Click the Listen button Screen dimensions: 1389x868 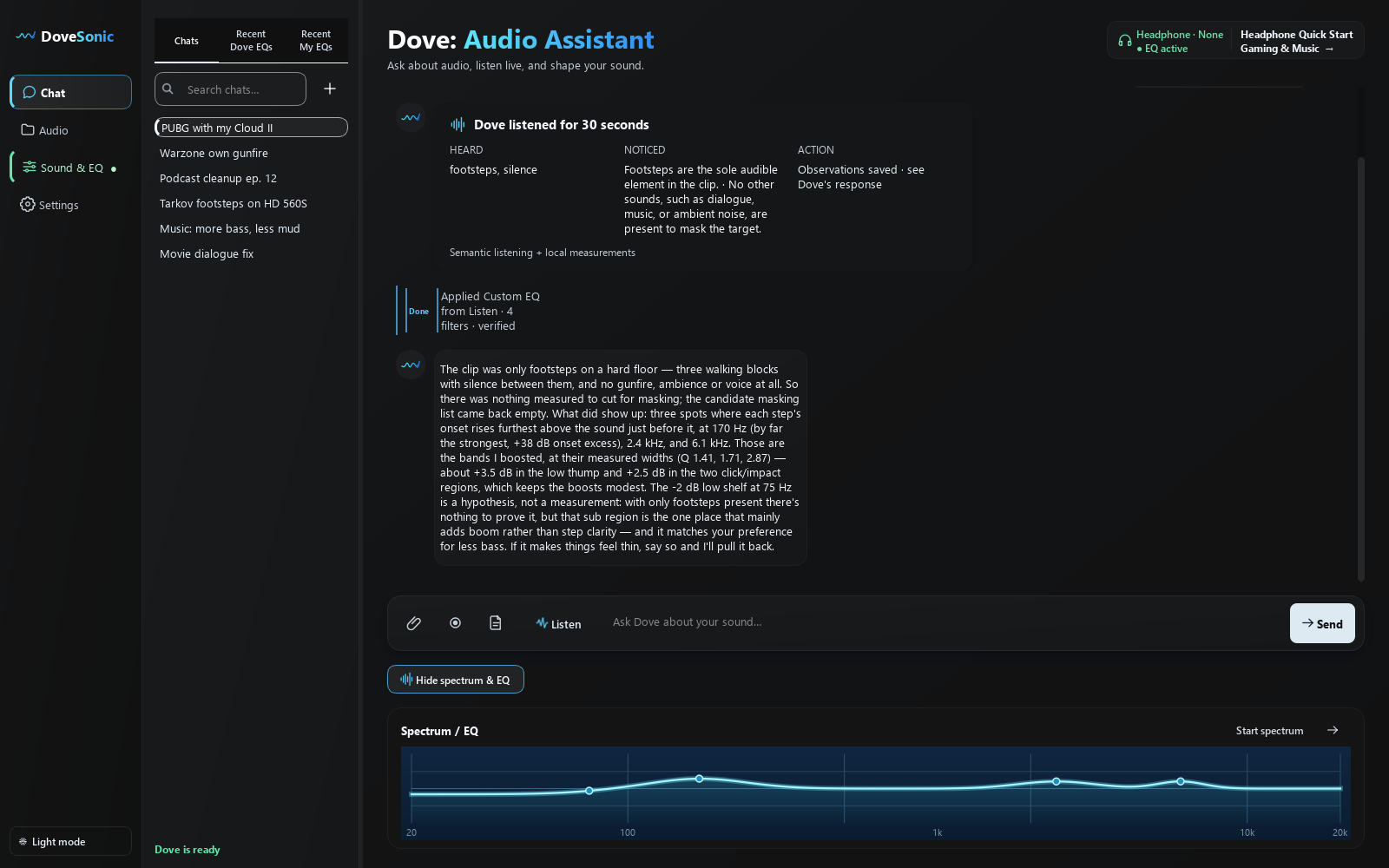point(558,623)
